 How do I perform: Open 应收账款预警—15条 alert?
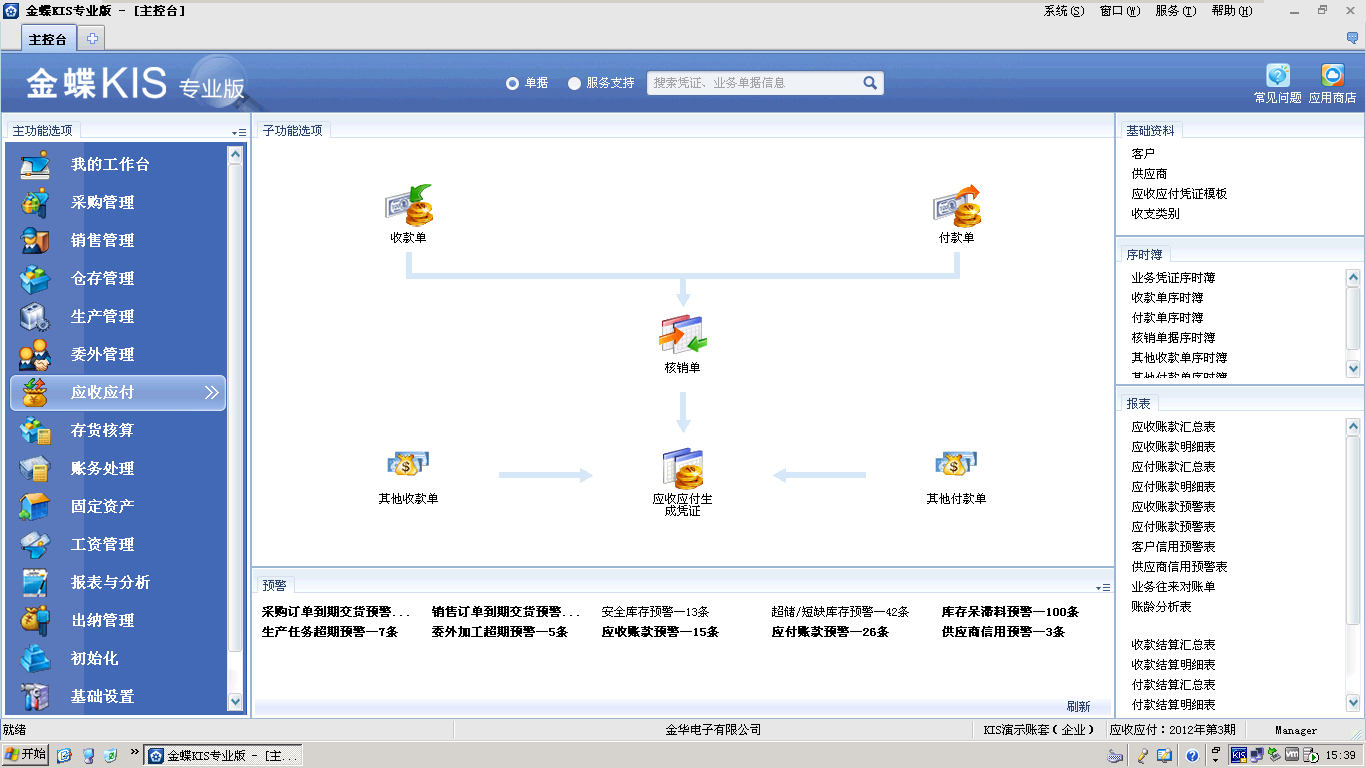pos(660,632)
